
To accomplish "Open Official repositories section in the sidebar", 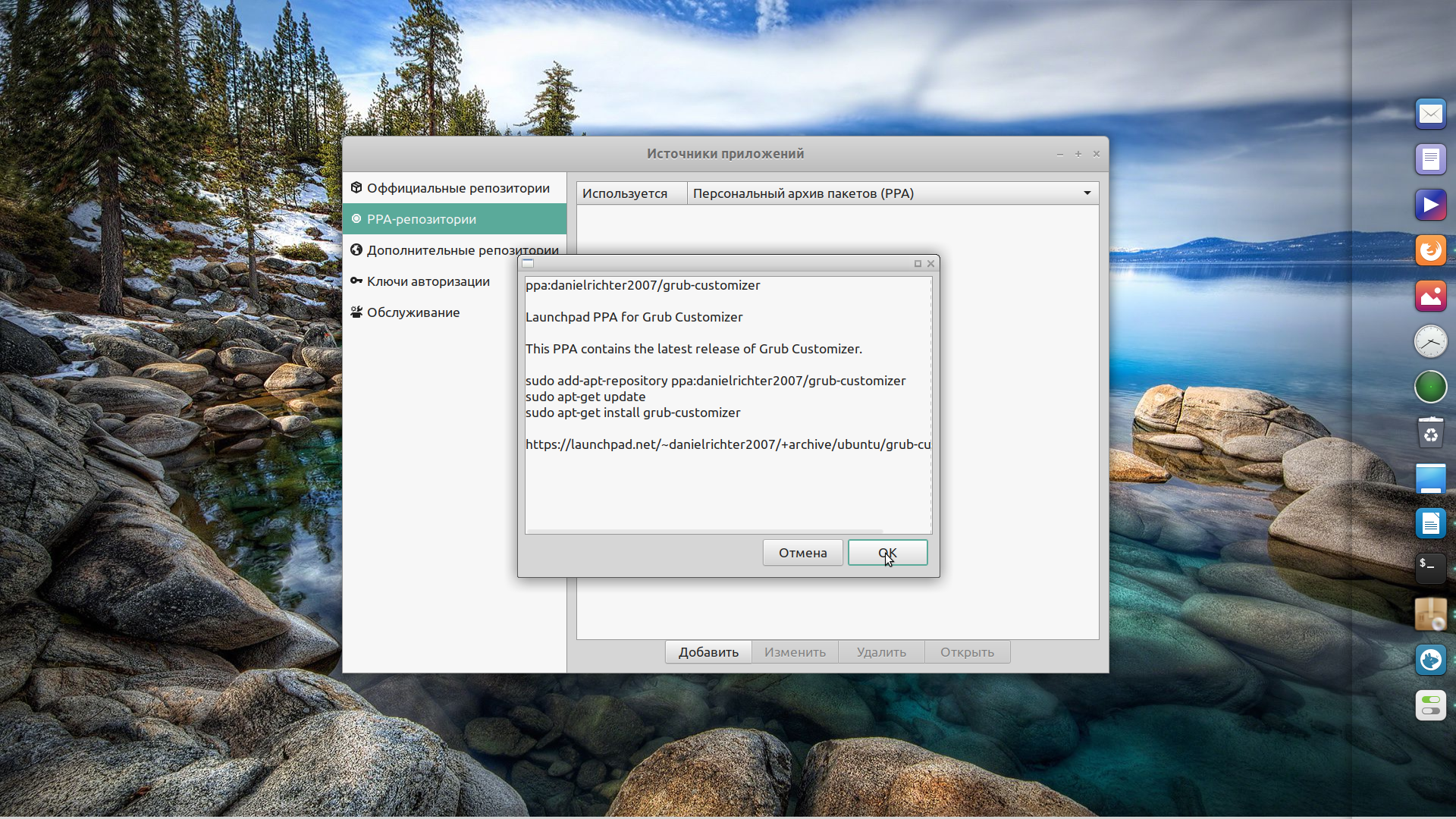I will pyautogui.click(x=457, y=188).
